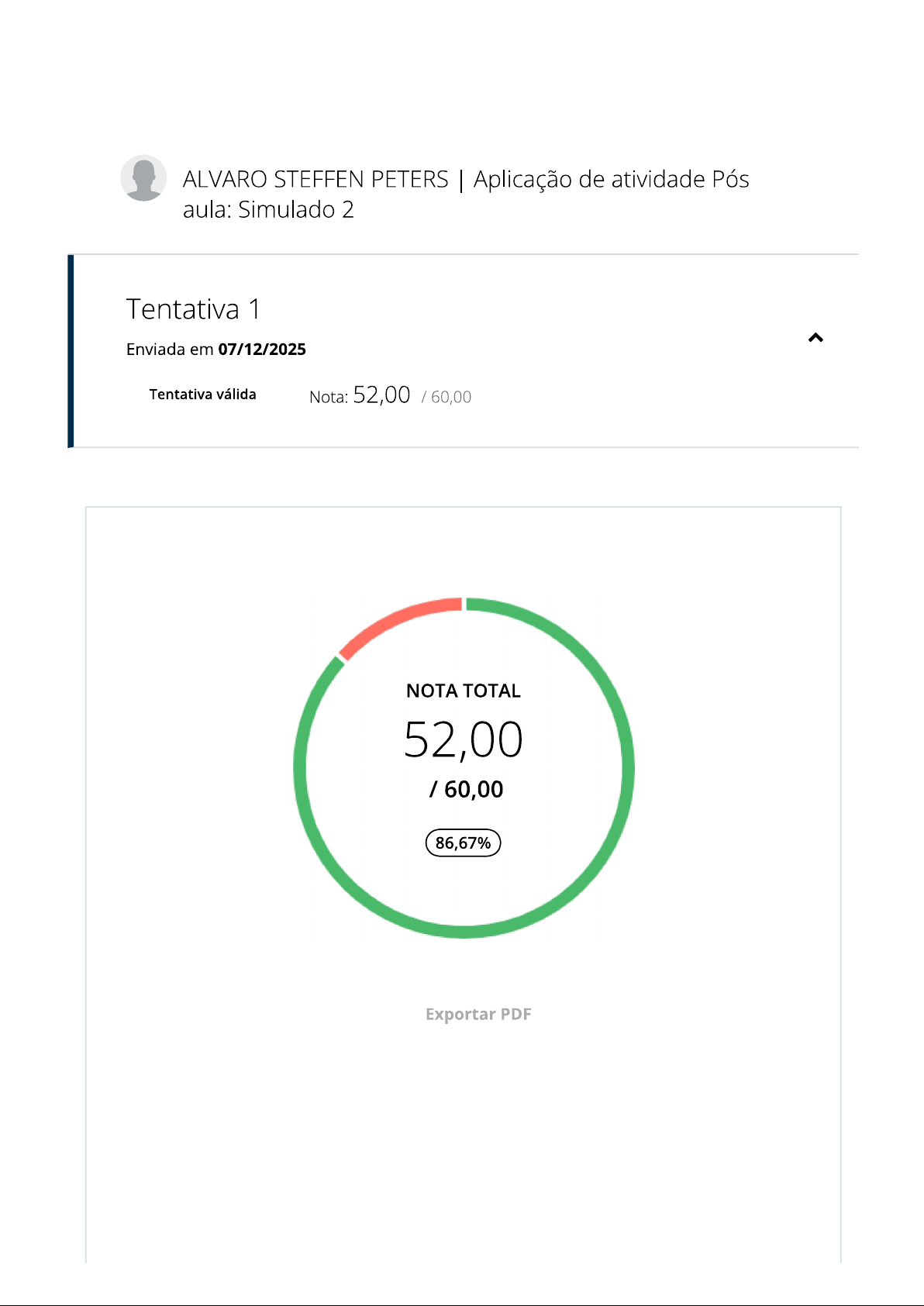This screenshot has width=924, height=1306.
Task: Click the submission date 07/12/2025
Action: tap(262, 350)
